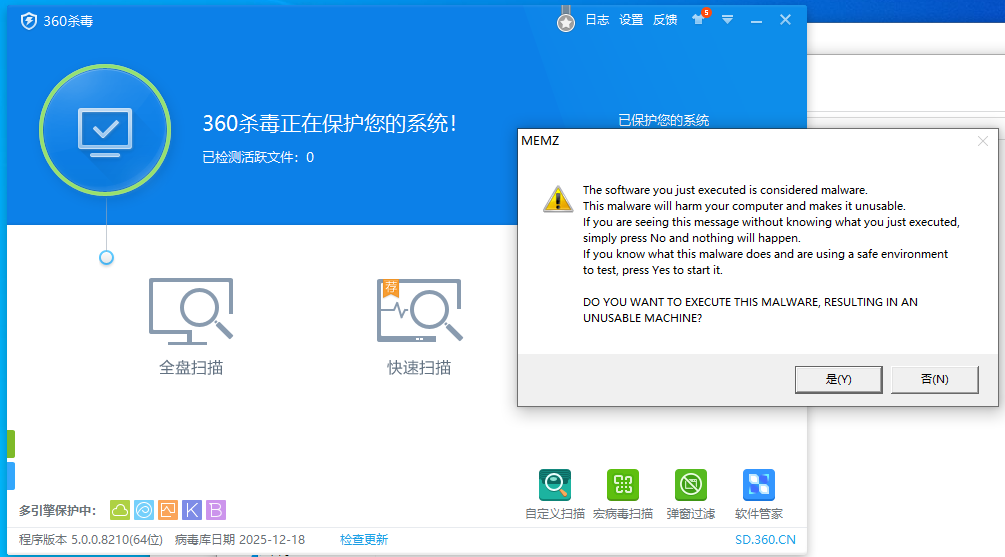Screen dimensions: 1005x557
Task: Open the skin shirt icon with badge
Action: [699, 19]
